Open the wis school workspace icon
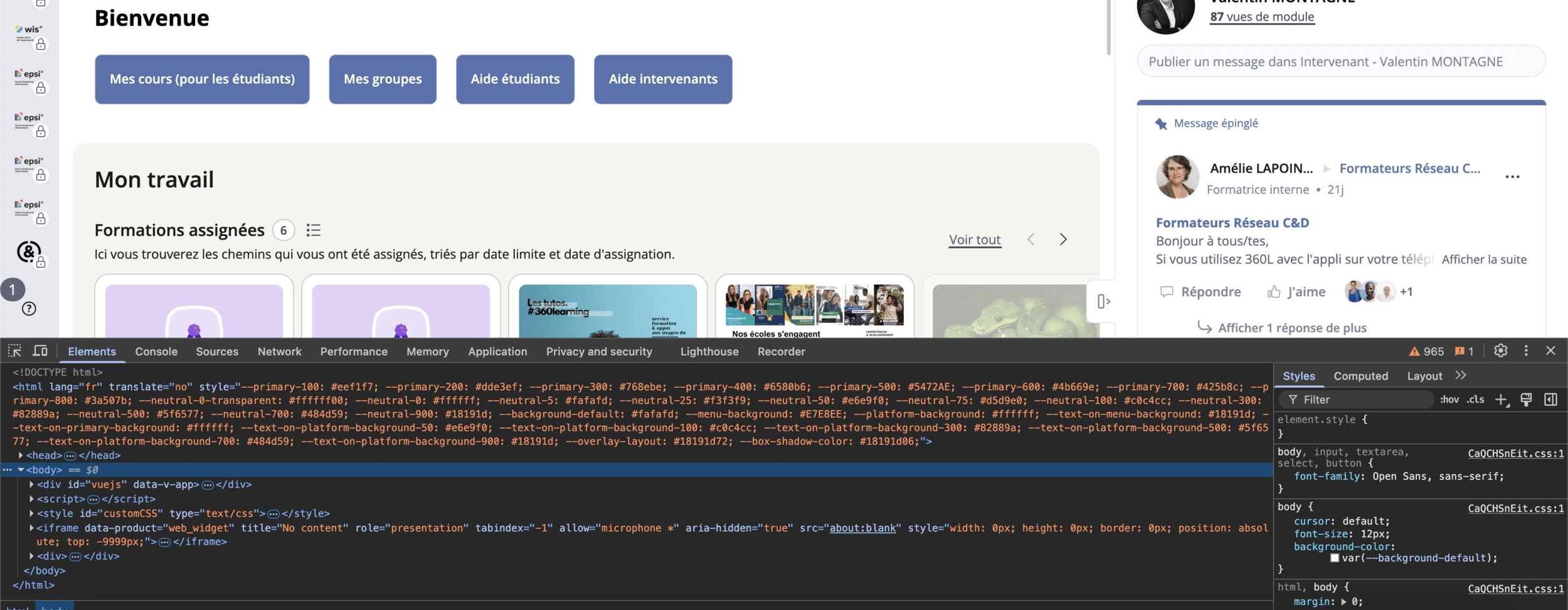 (x=29, y=34)
